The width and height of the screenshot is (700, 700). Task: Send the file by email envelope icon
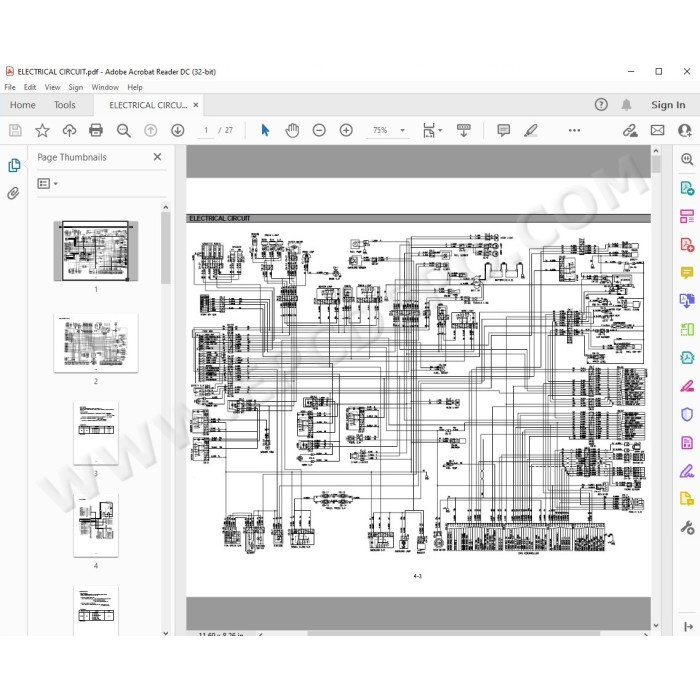657,130
